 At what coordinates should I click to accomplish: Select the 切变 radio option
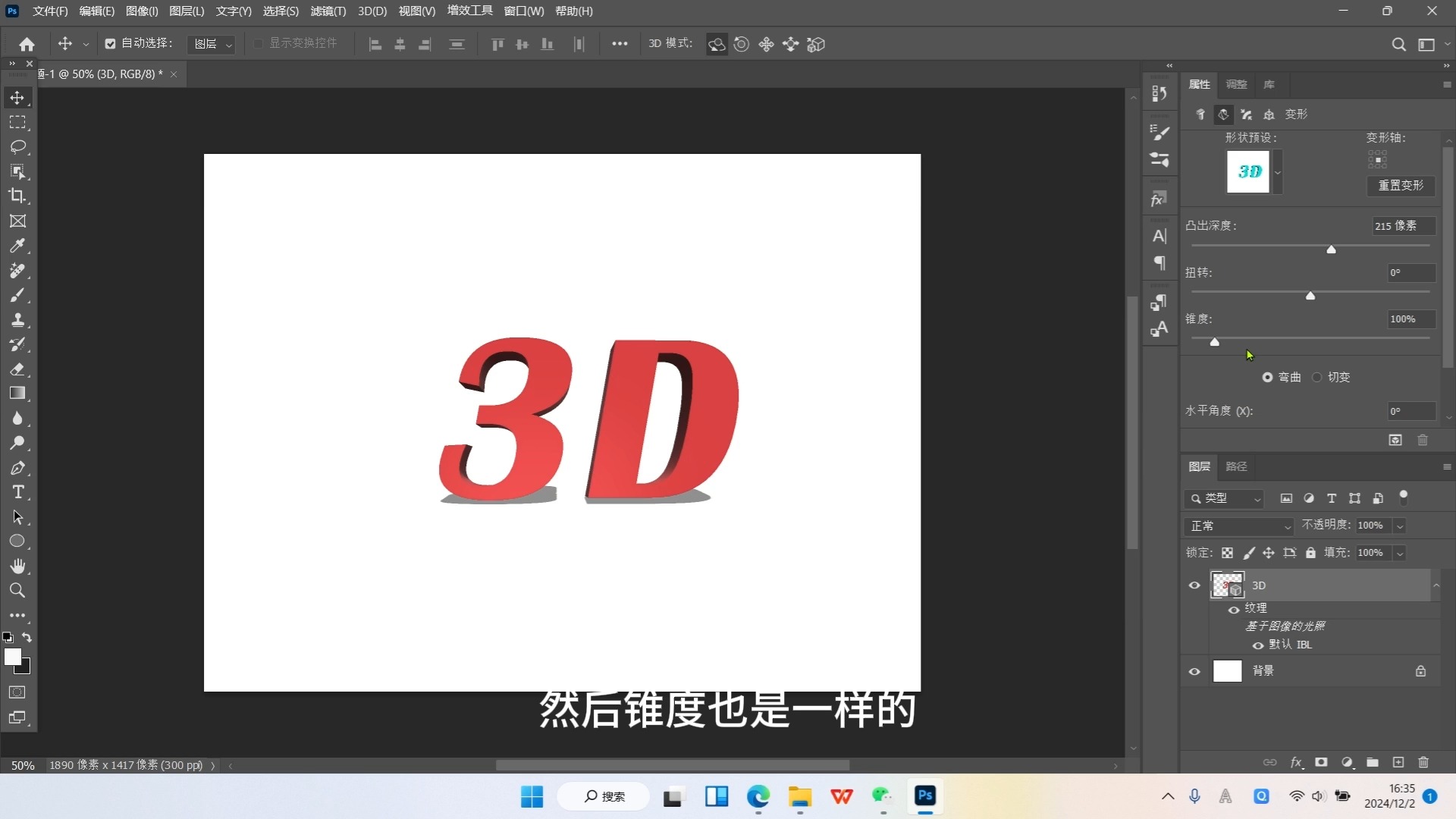pyautogui.click(x=1317, y=377)
